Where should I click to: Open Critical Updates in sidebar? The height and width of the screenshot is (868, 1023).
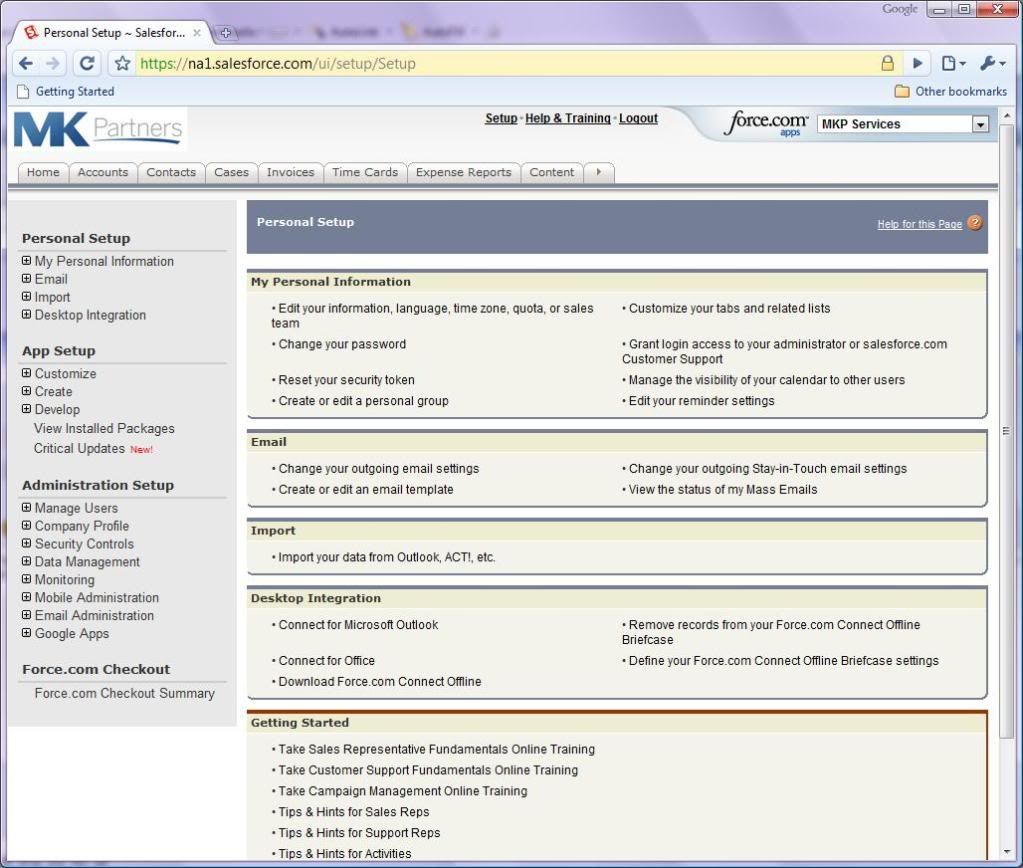(x=79, y=448)
